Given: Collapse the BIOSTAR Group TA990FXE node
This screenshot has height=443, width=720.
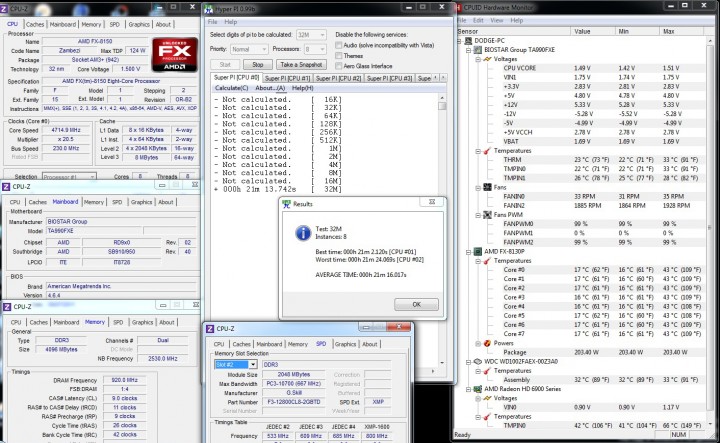Looking at the screenshot, I should tap(469, 50).
